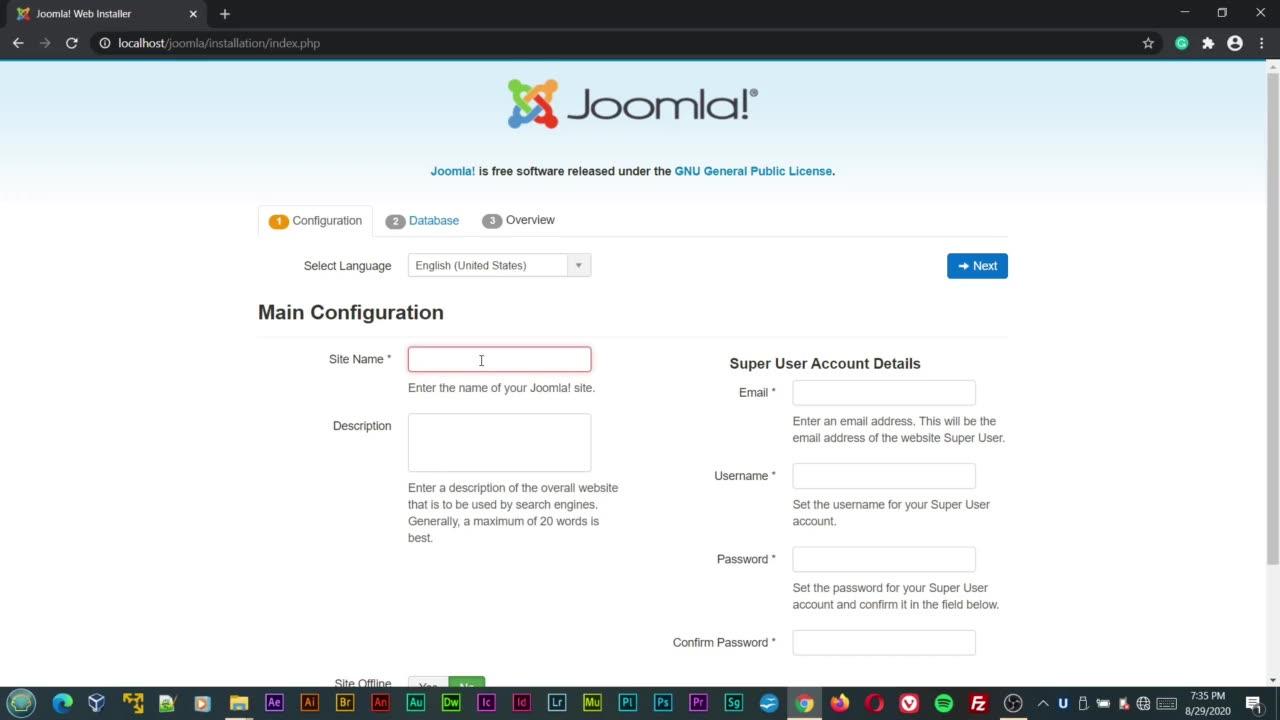Launch Adobe Photoshop from the taskbar
This screenshot has width=1280, height=720.
coord(663,703)
